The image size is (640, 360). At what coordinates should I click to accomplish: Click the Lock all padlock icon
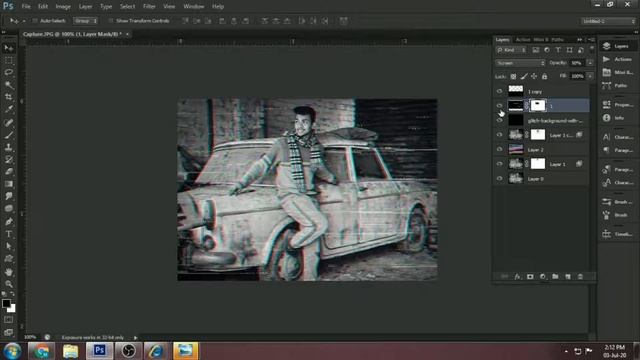click(544, 76)
